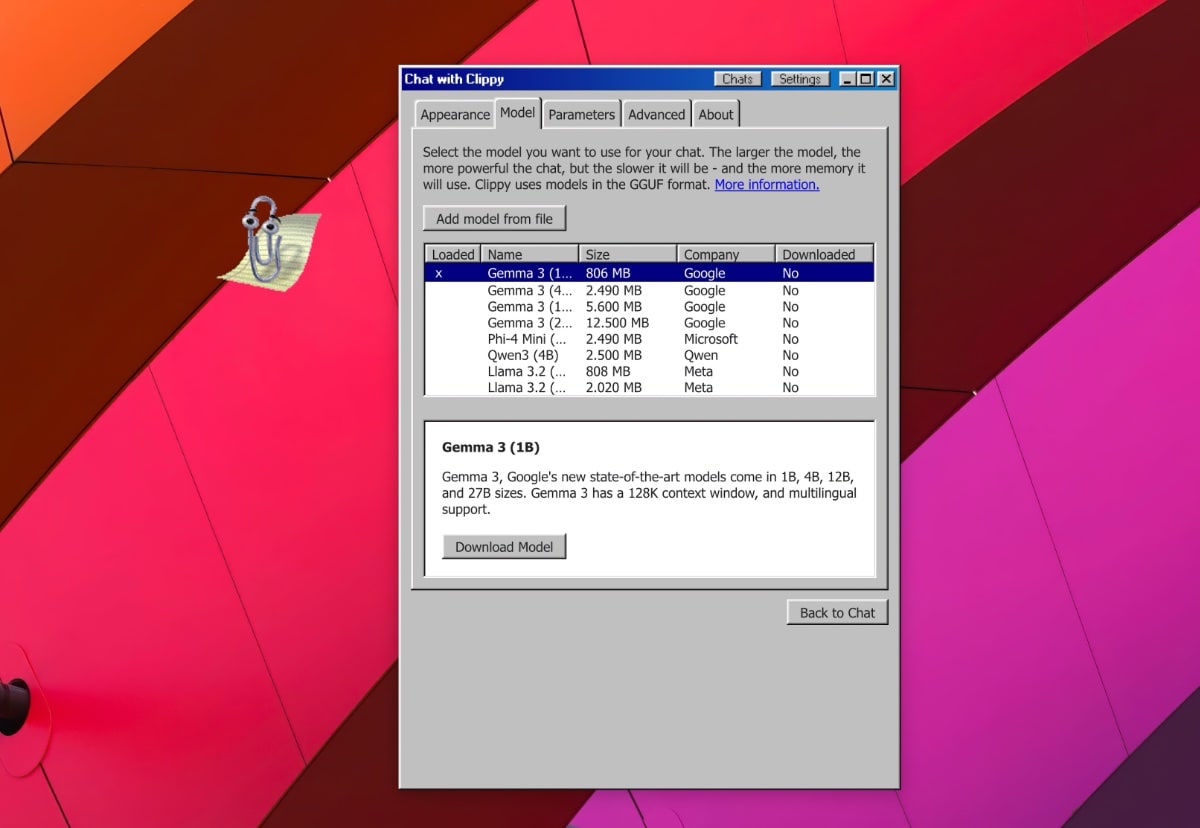The height and width of the screenshot is (828, 1200).
Task: Open the Chats button in title bar
Action: coord(738,79)
